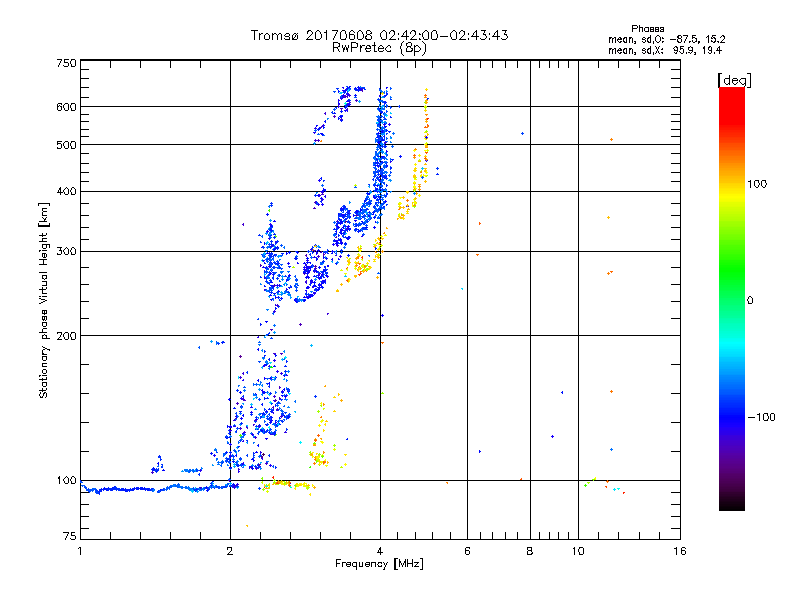Click the x-axis tick label '2'
This screenshot has width=800, height=600.
coord(230,551)
